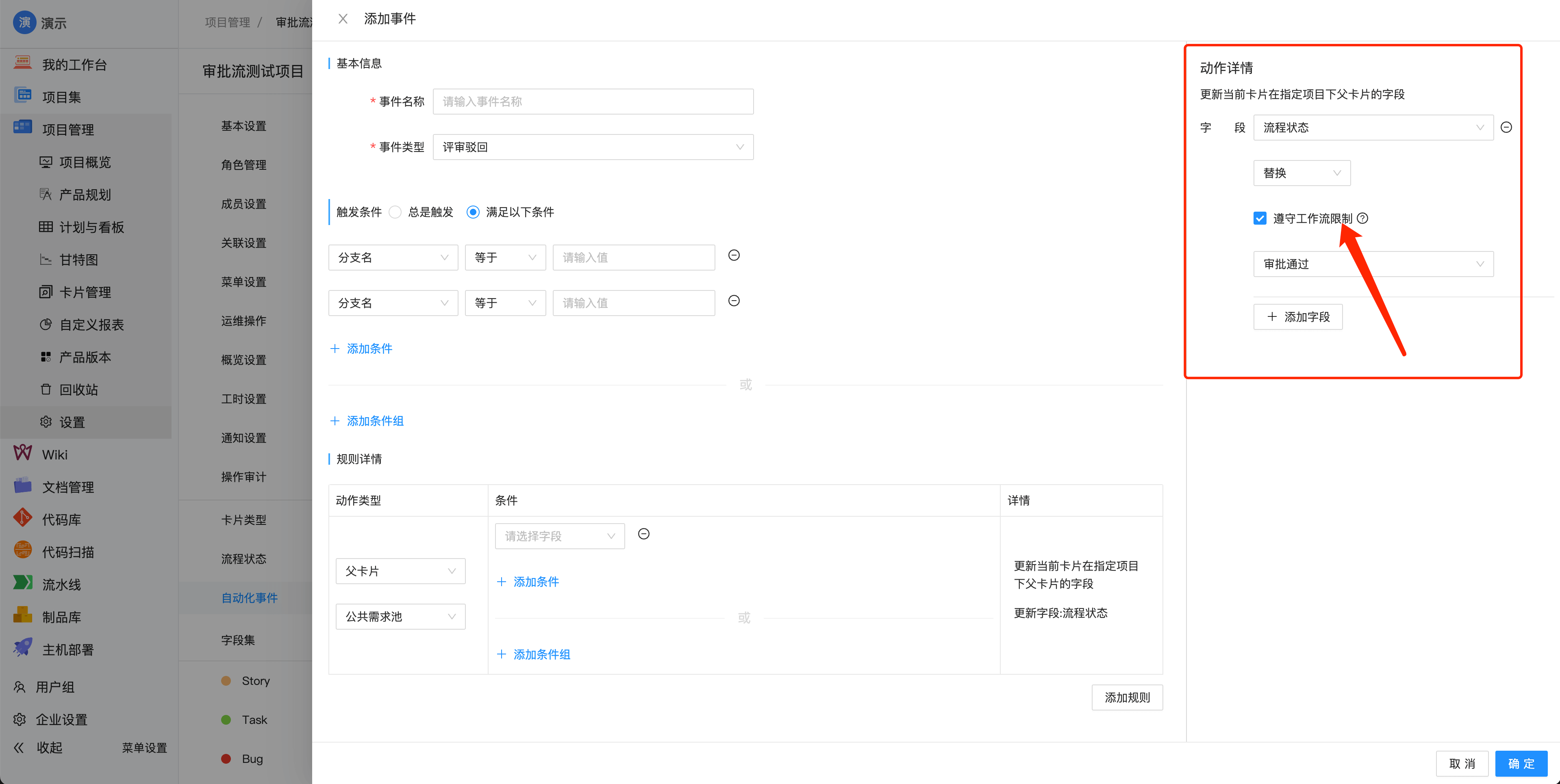Click the 添加规则 button

pos(1126,697)
